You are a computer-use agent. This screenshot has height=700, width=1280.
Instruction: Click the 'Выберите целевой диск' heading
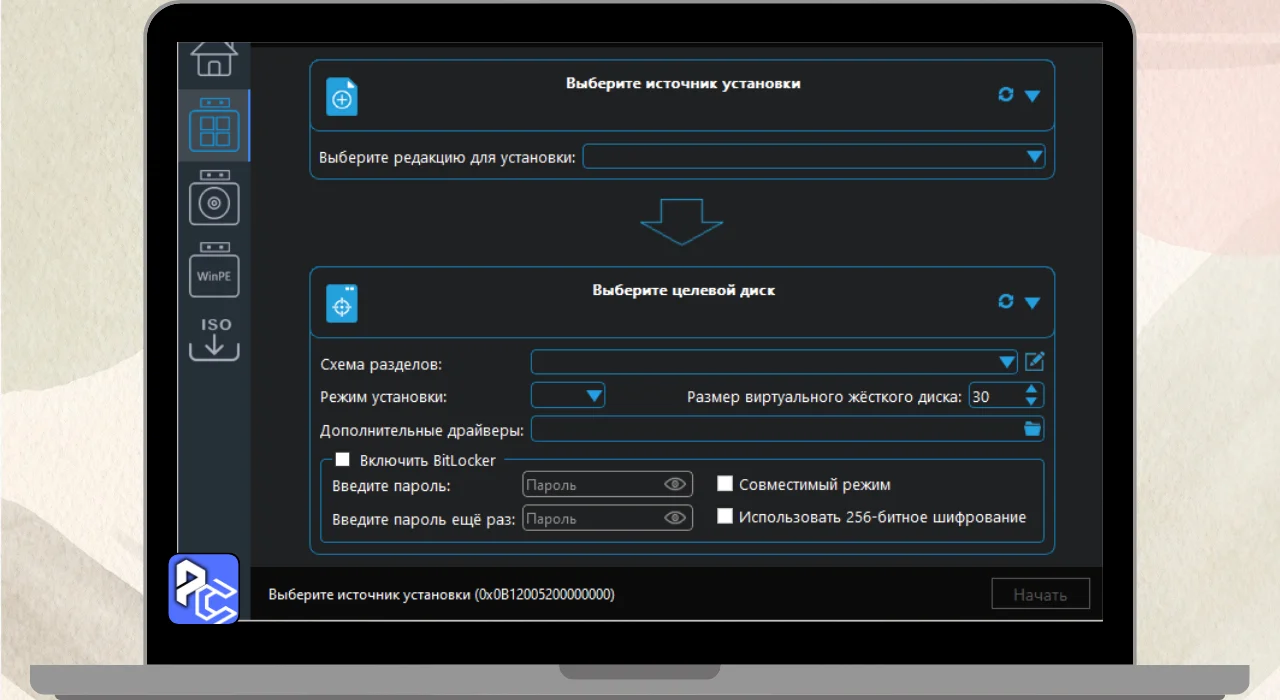point(683,290)
